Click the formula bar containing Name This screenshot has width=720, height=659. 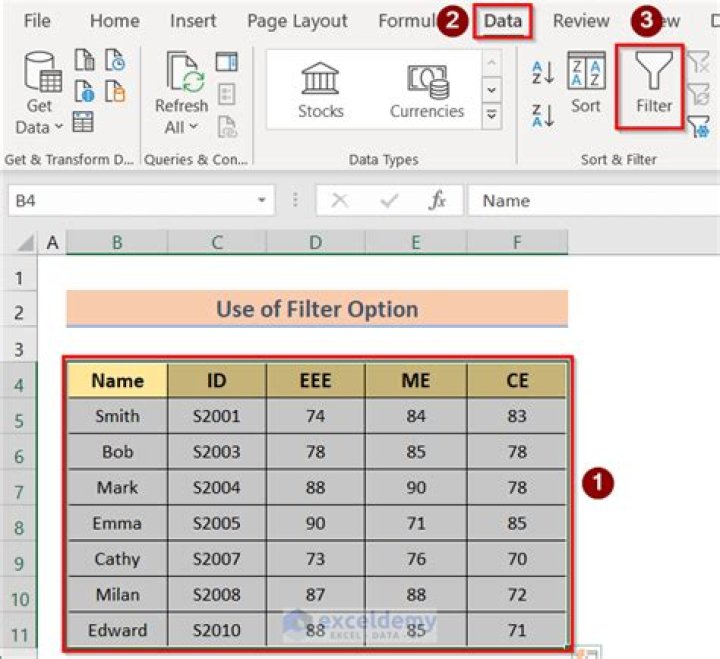tap(593, 200)
